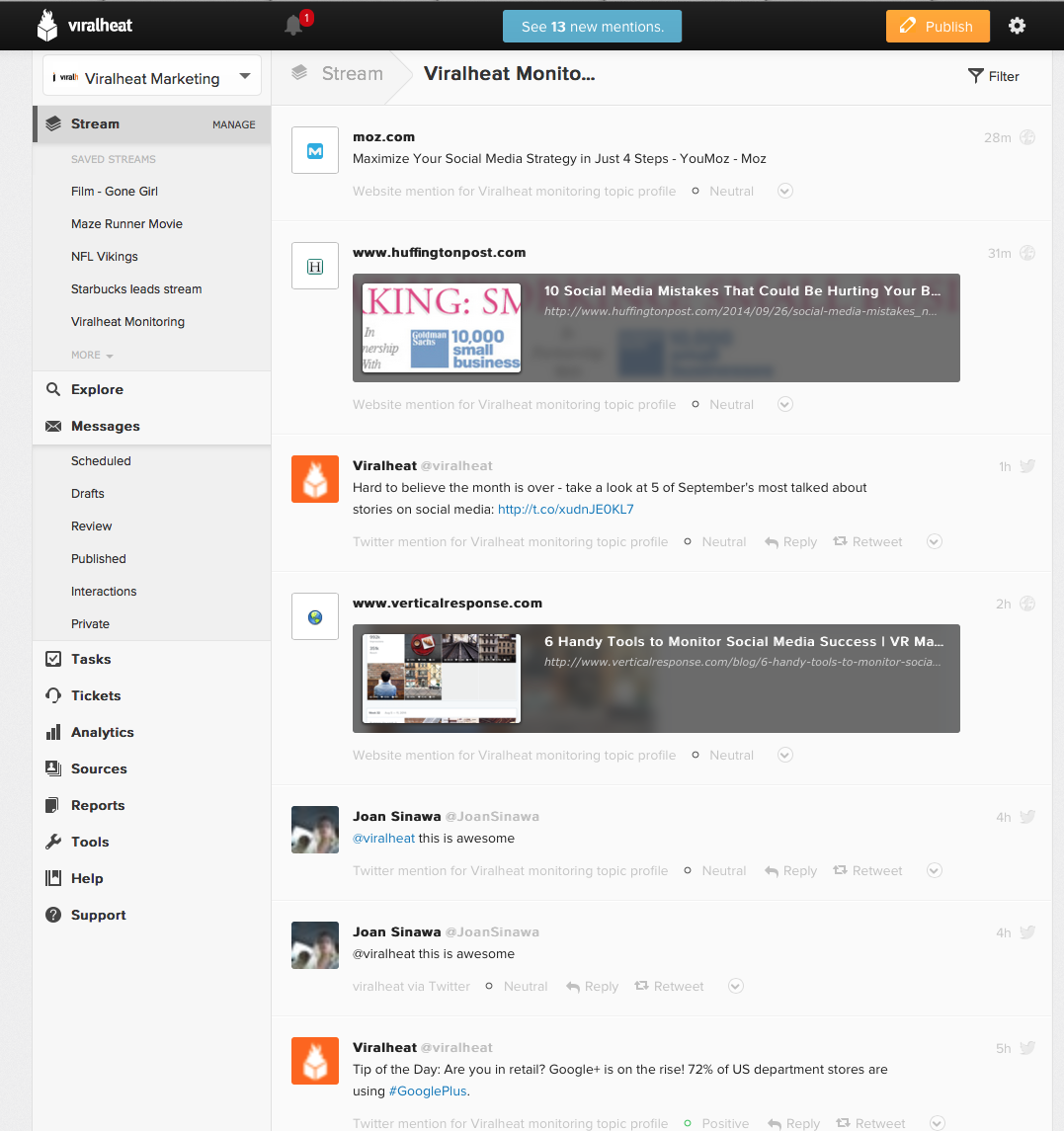
Task: Open the huffingtonpost article thumbnail
Action: 442,328
